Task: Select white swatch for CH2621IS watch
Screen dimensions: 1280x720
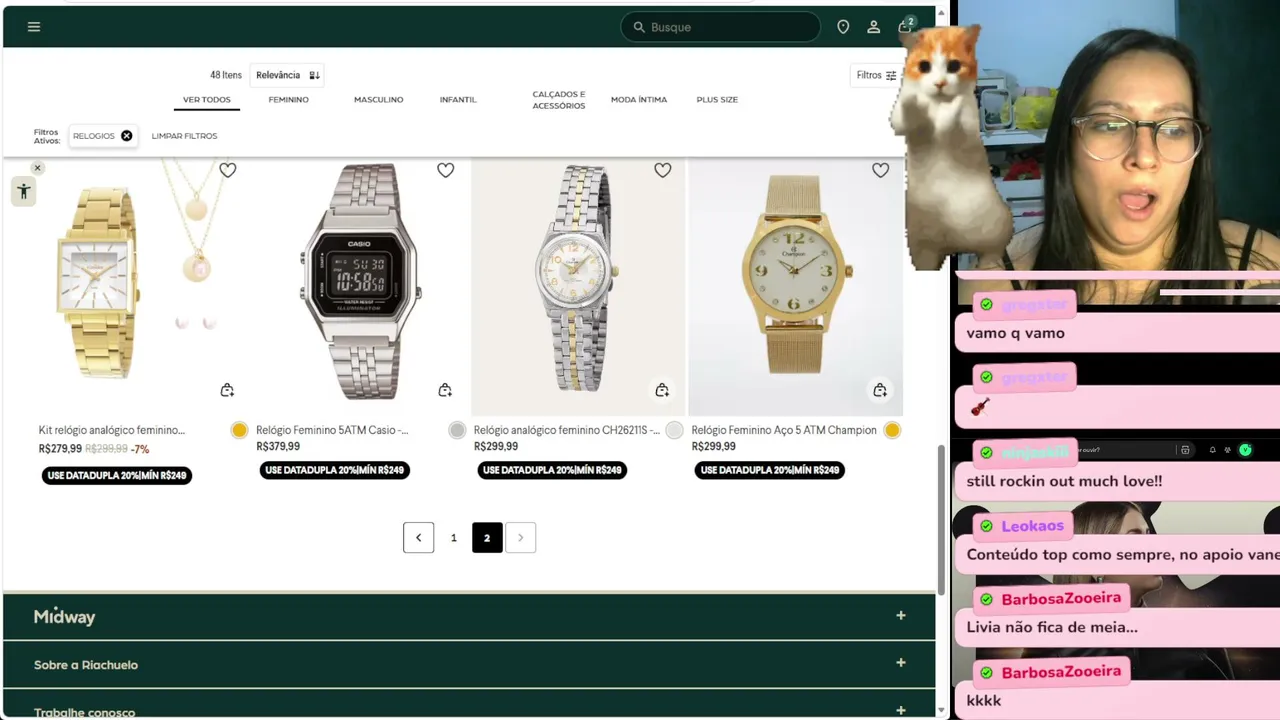Action: pos(674,430)
